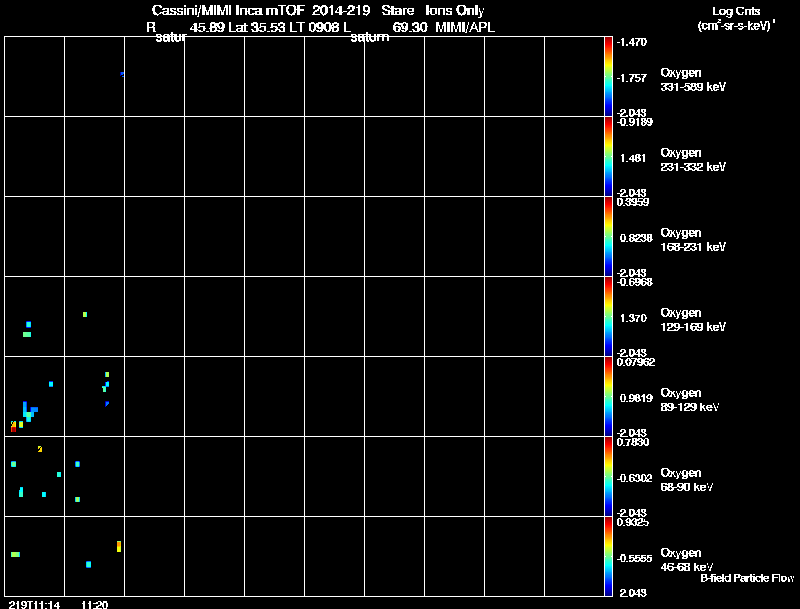The width and height of the screenshot is (800, 609).
Task: Click the 'MIMI/APL' text in header
Action: pyautogui.click(x=465, y=28)
